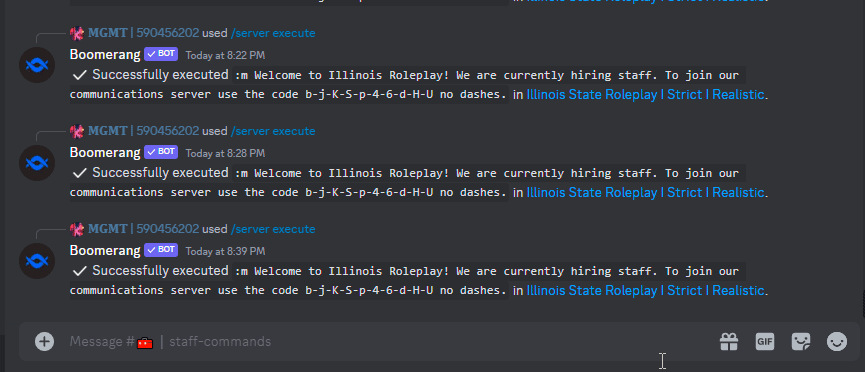Open the emoji picker smiley

[837, 342]
